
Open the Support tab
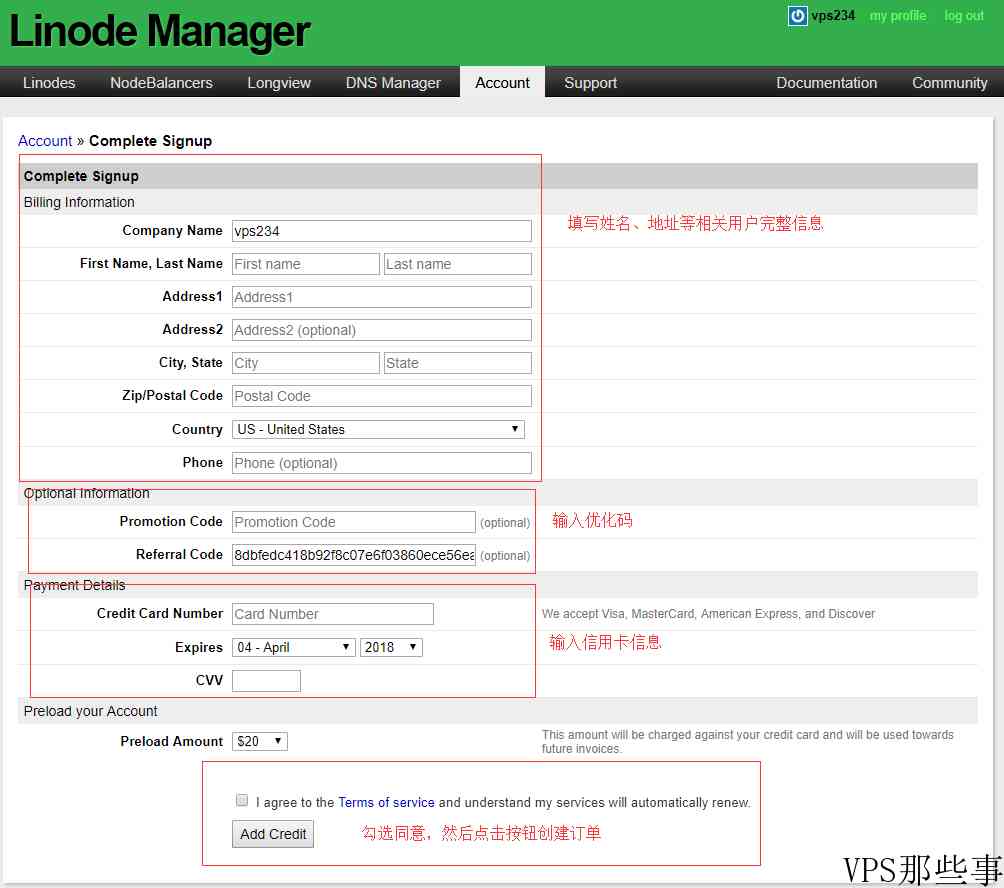tap(590, 83)
